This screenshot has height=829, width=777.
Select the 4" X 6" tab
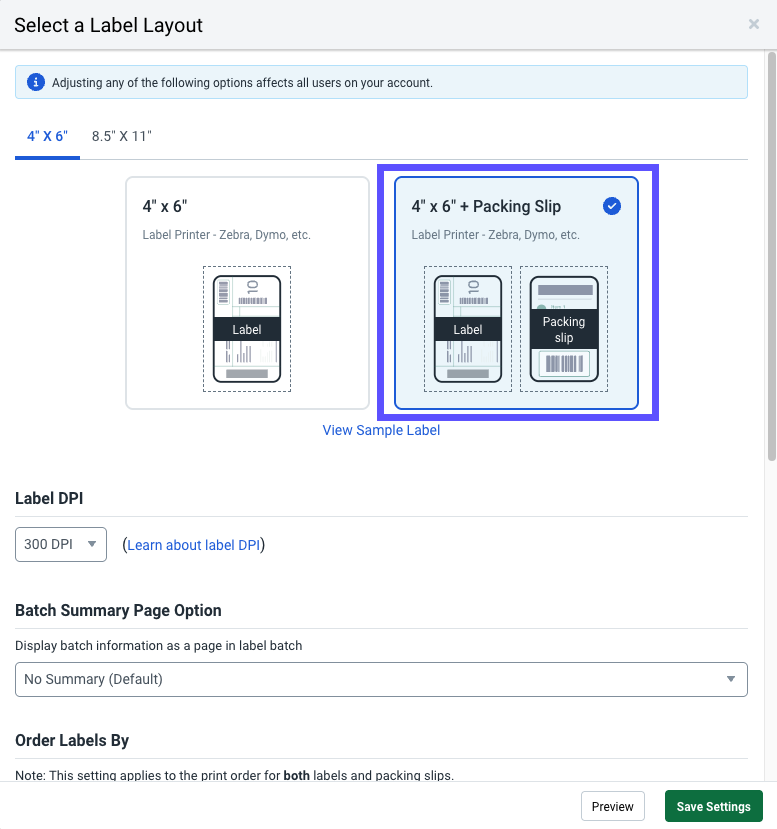point(46,135)
